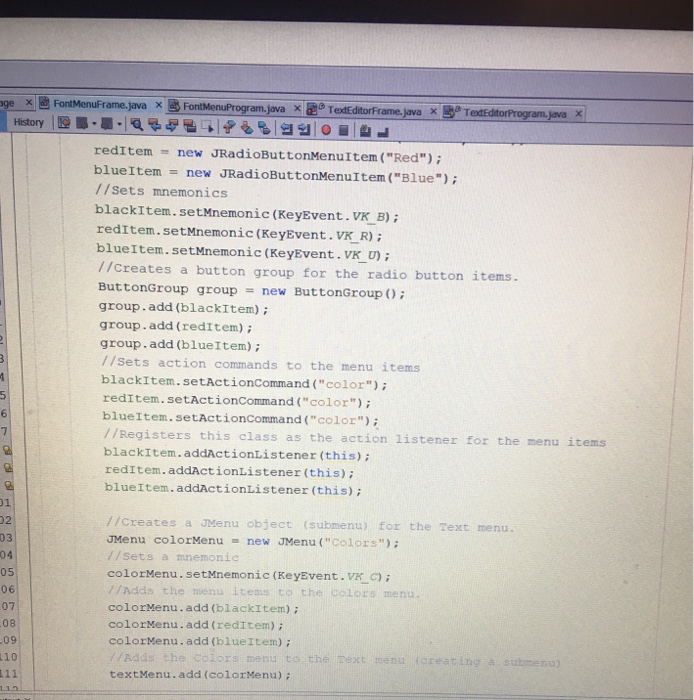Click '//Sets action commands to the menu items'
Image resolution: width=694 pixels, height=700 pixels.
click(261, 365)
